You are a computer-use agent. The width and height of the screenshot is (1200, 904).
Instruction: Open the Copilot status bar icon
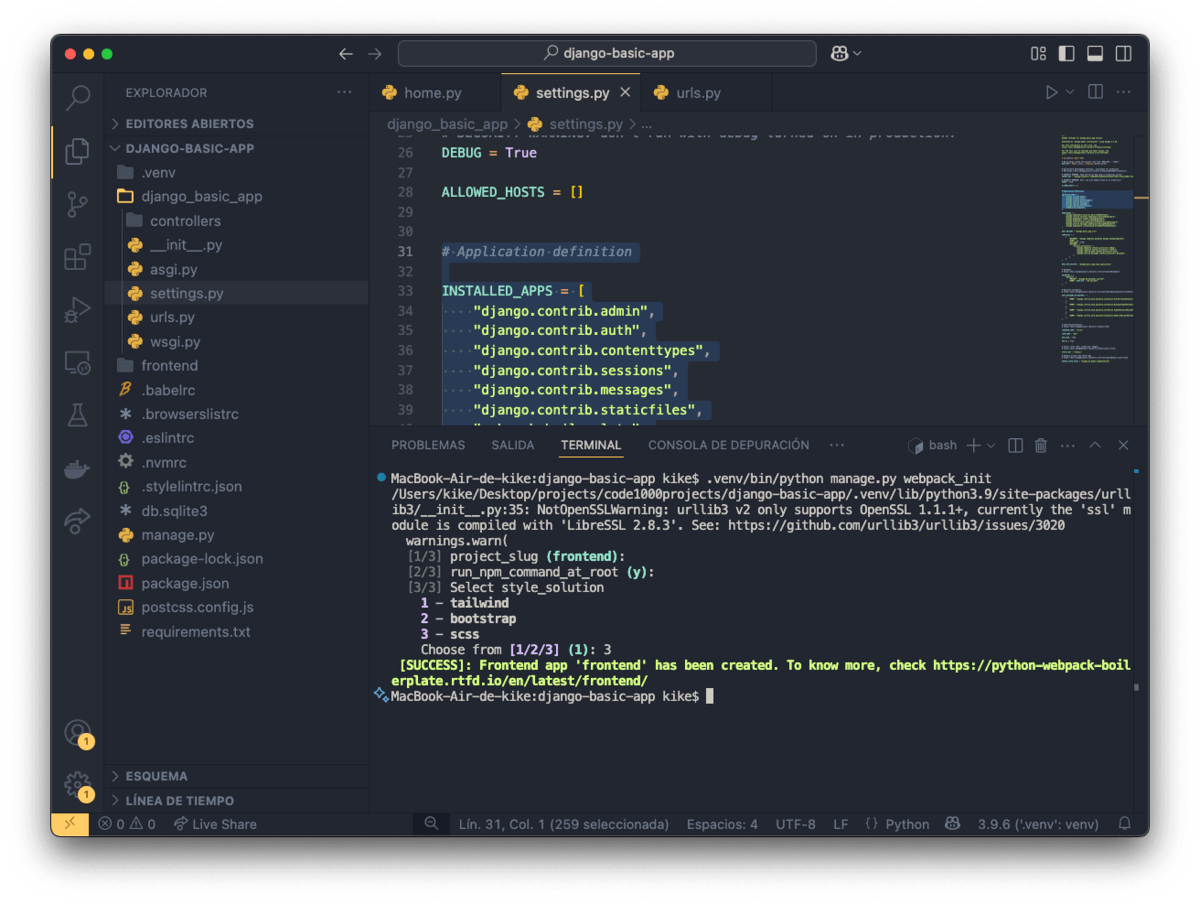coord(953,824)
